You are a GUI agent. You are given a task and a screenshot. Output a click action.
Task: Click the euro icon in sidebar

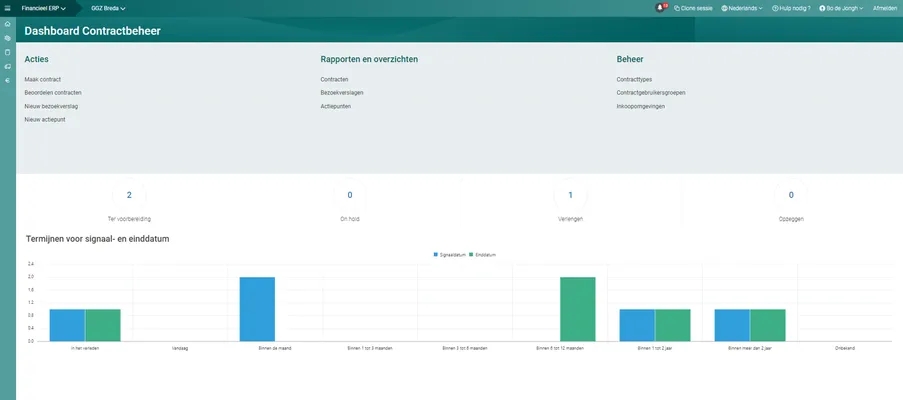[x=8, y=80]
